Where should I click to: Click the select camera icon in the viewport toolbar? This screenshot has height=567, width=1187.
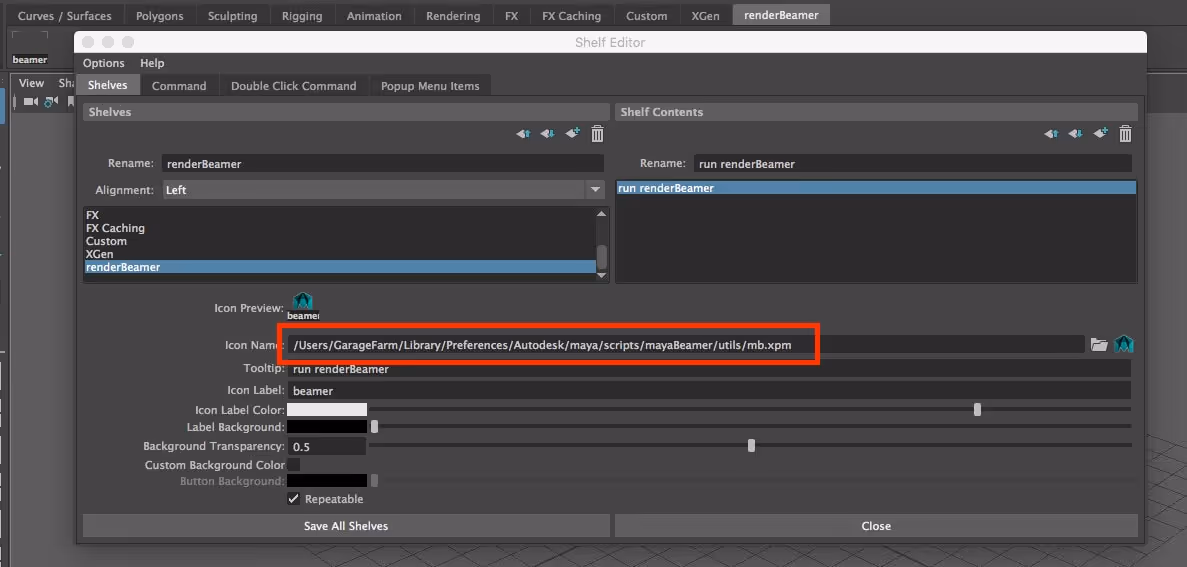[x=31, y=101]
